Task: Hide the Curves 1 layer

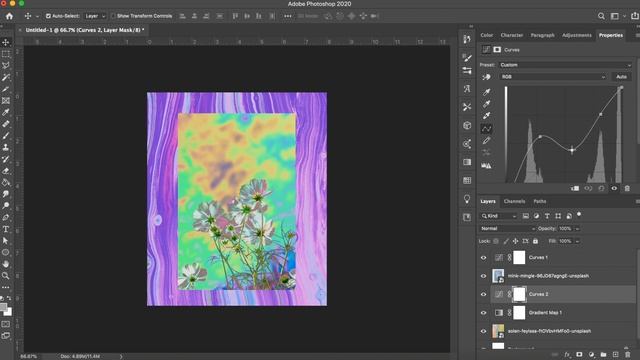Action: click(484, 258)
